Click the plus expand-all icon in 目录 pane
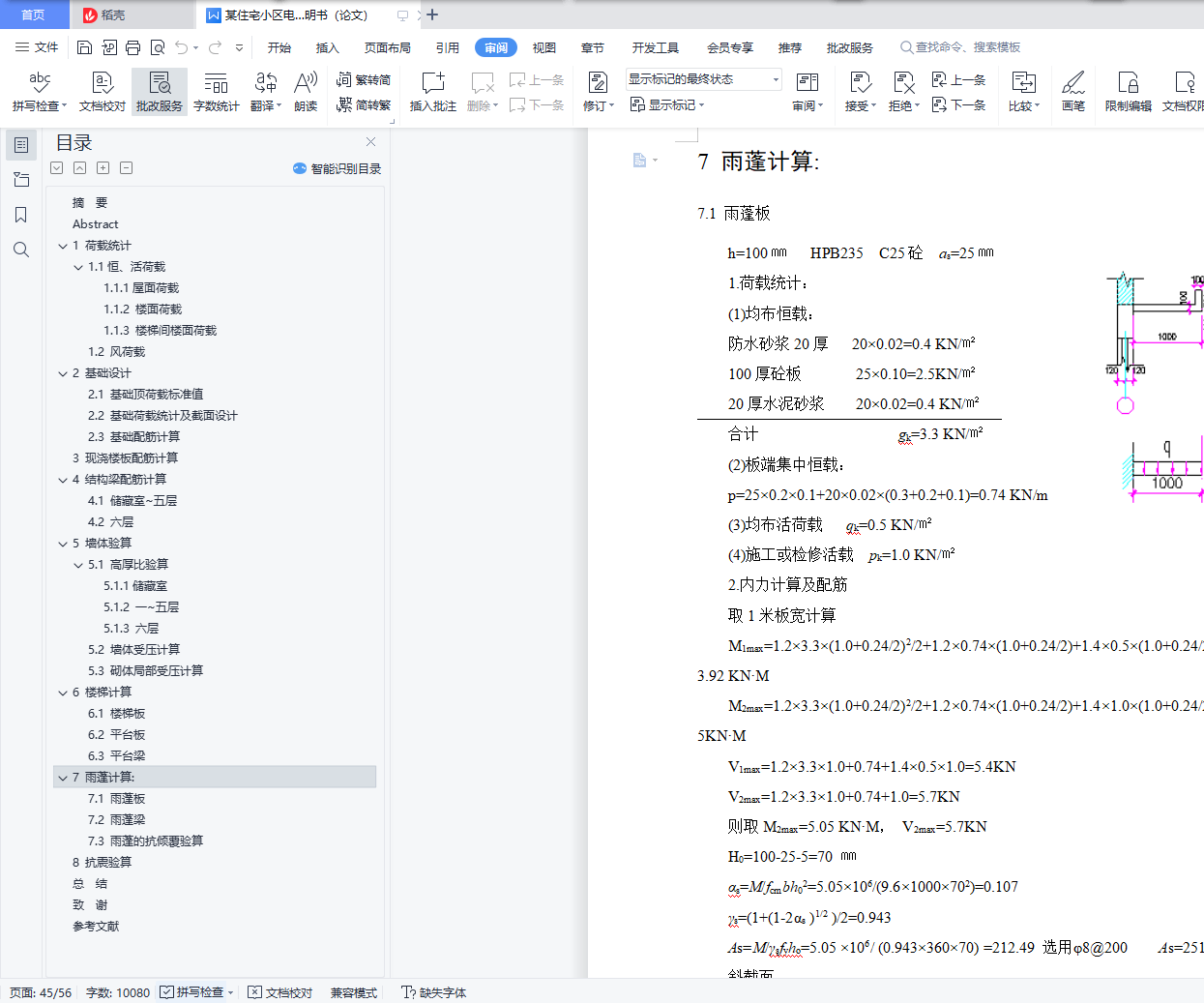 point(103,168)
